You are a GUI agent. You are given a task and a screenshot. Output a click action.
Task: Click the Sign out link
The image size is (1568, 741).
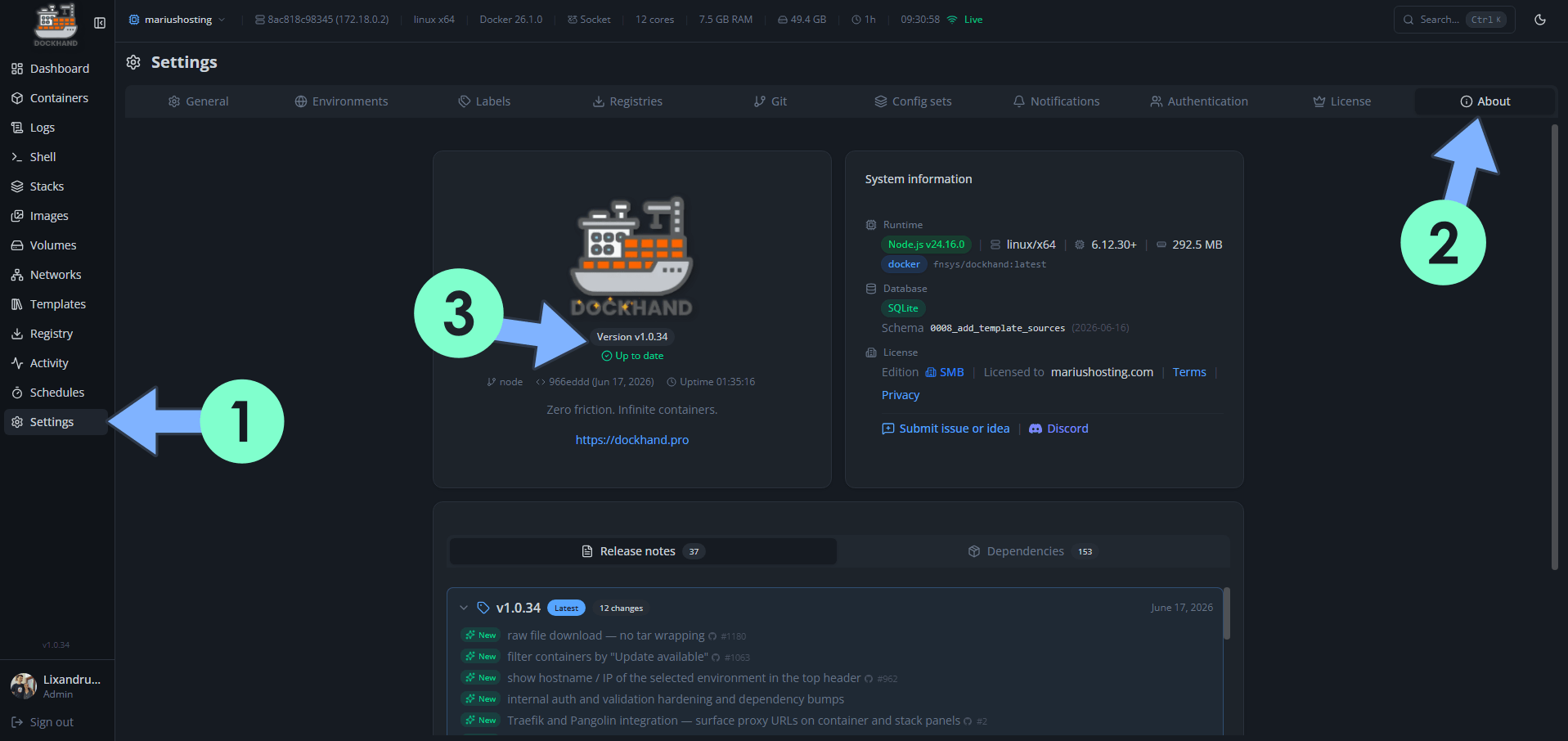click(43, 722)
